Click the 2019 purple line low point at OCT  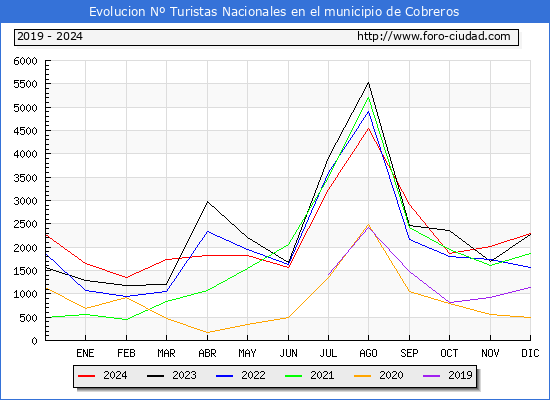[x=449, y=302]
